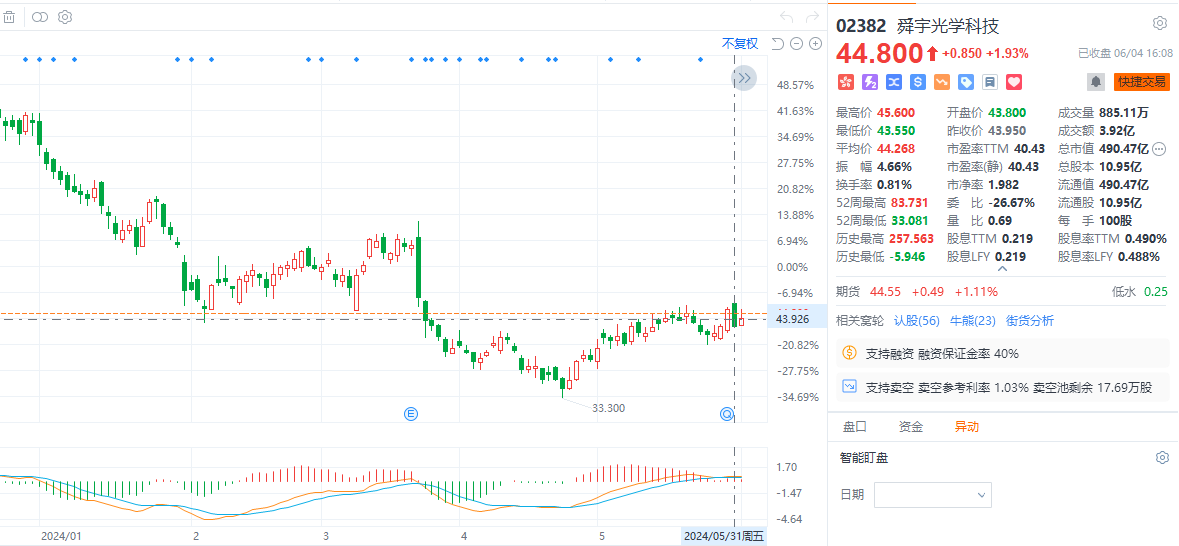This screenshot has width=1179, height=546.
Task: Click the E earnings marker on timeline
Action: [410, 413]
